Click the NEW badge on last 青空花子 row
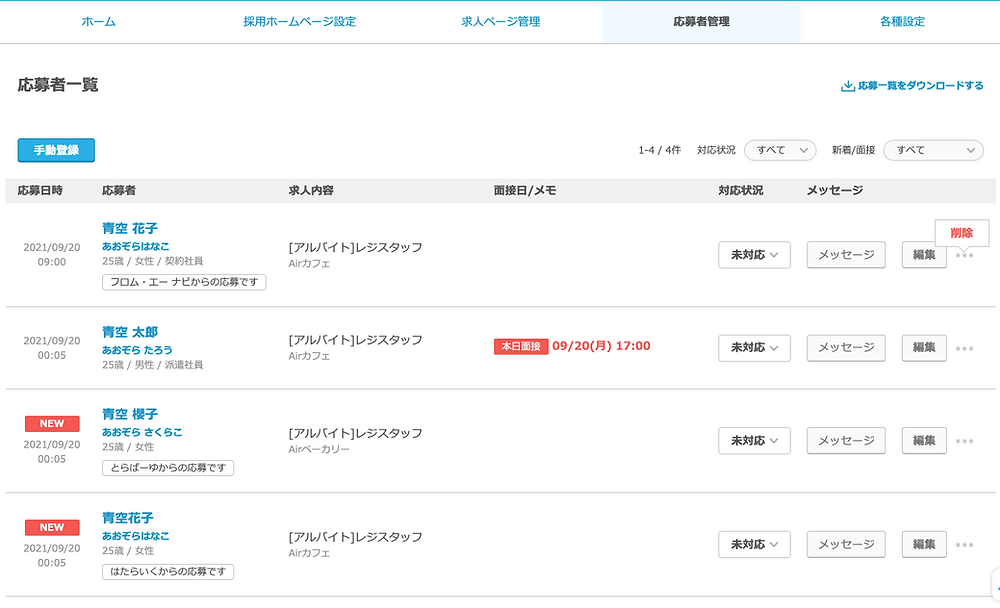 (52, 528)
